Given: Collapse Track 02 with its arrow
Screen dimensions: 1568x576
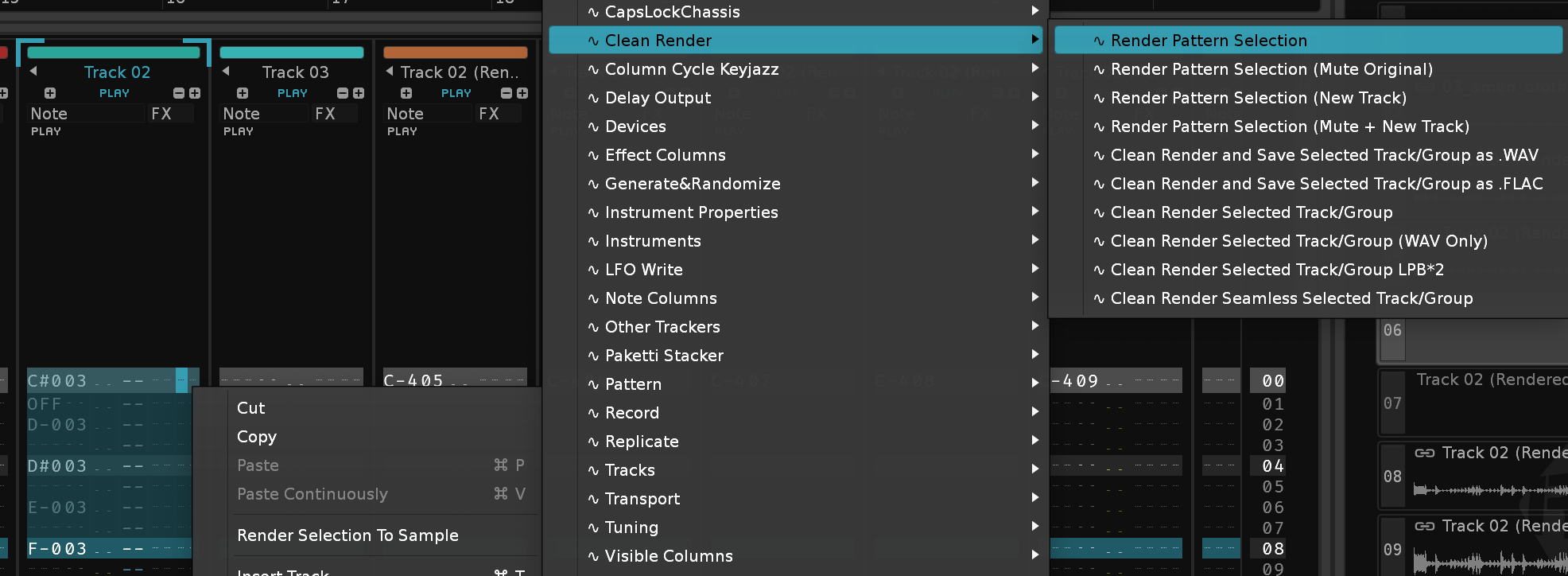Looking at the screenshot, I should [33, 72].
